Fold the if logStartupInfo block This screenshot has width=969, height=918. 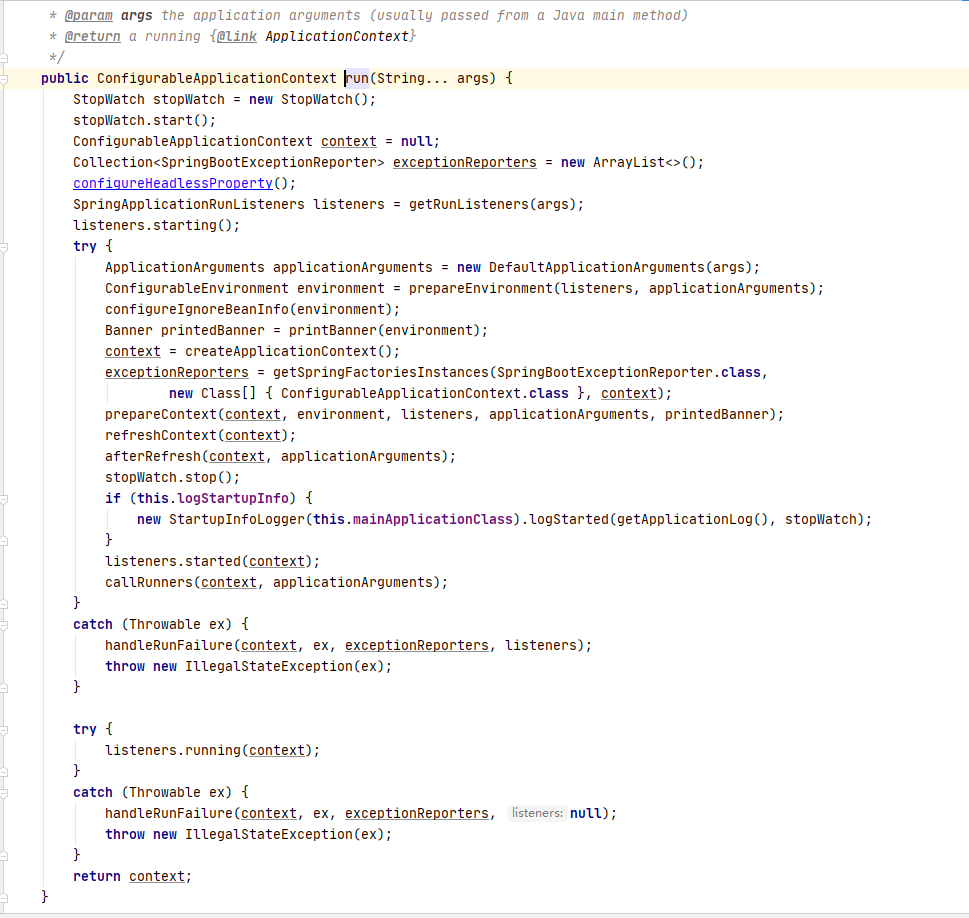4,498
